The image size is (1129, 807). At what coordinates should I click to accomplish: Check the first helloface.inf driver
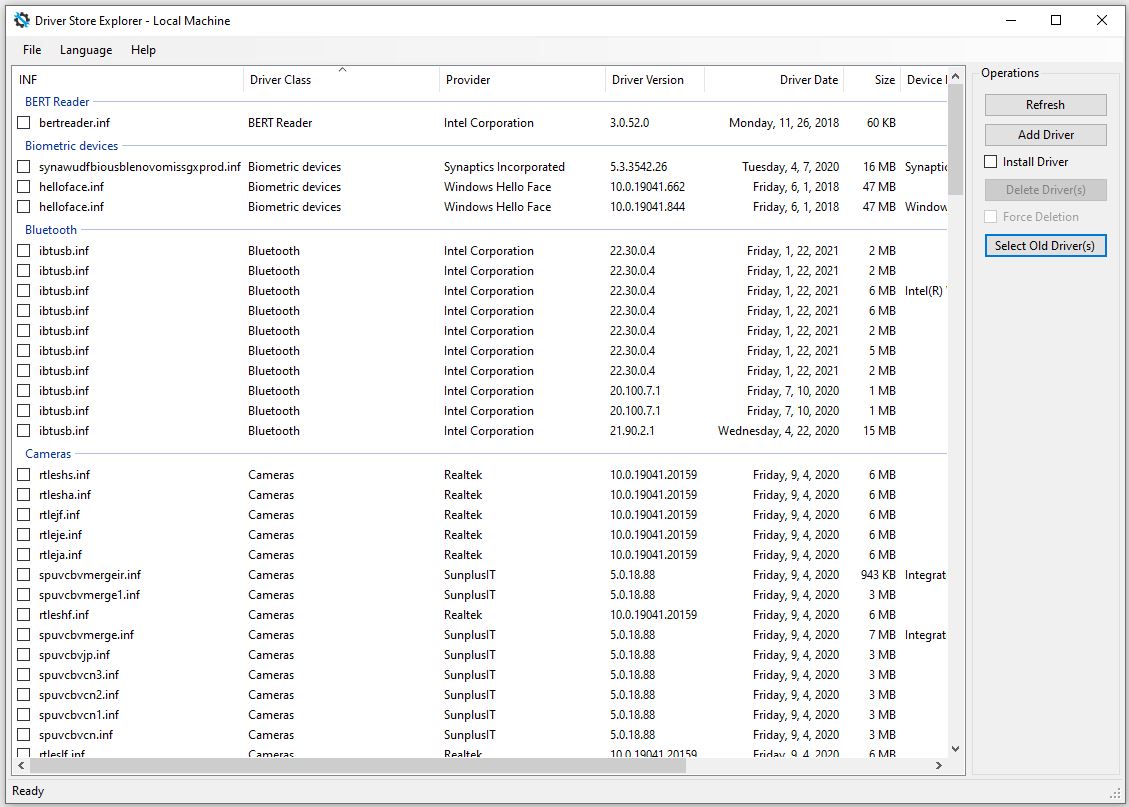(x=23, y=186)
